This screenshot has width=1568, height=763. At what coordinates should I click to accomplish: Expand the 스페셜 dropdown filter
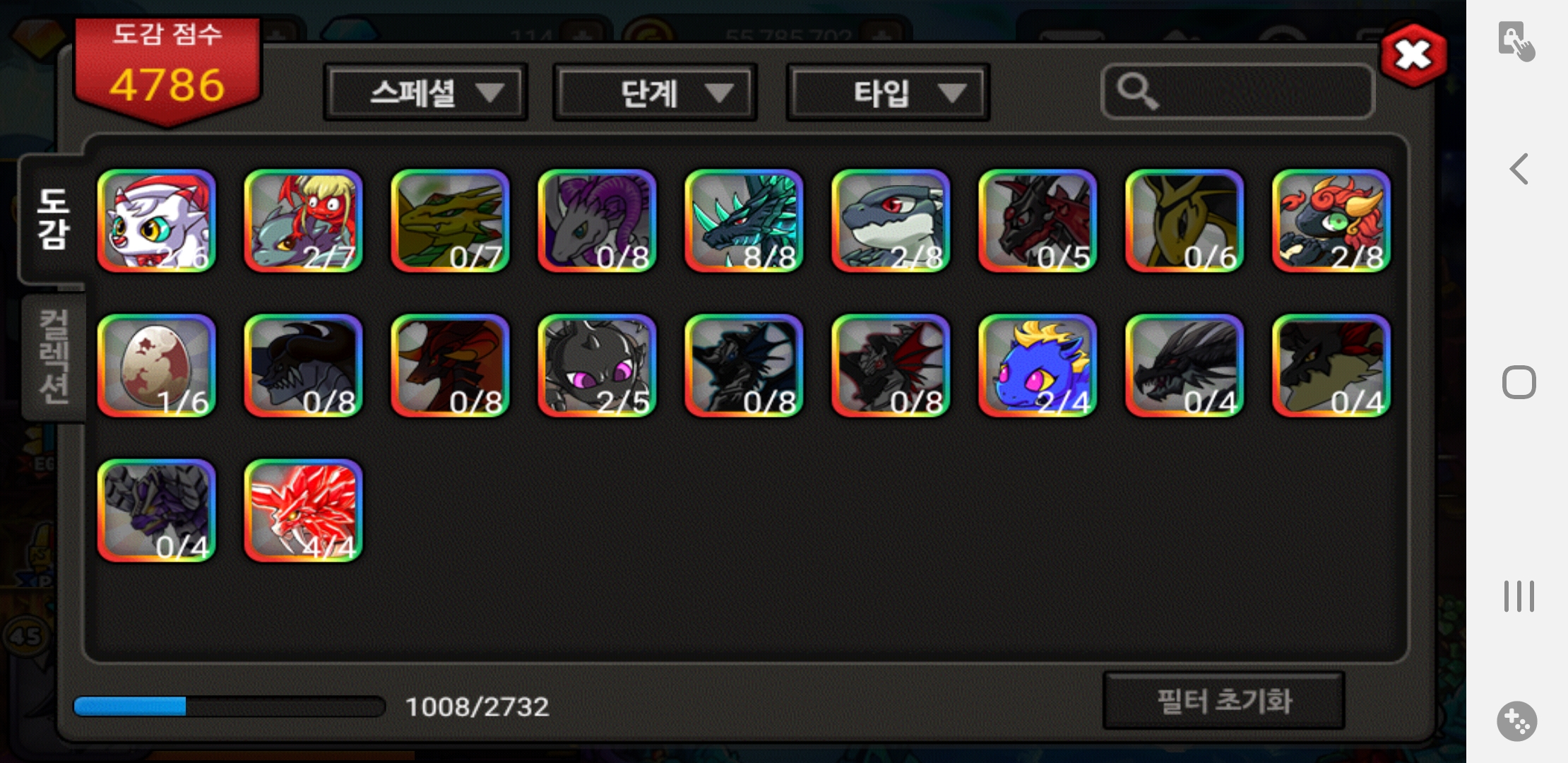[425, 93]
